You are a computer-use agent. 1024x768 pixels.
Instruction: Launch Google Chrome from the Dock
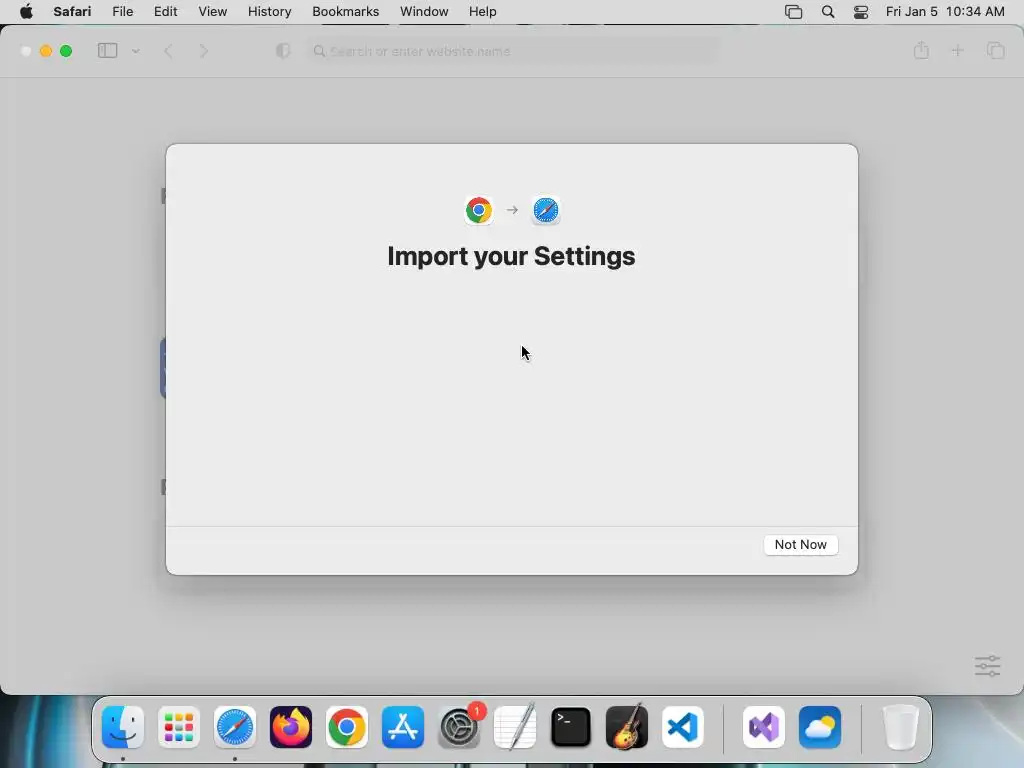(x=347, y=727)
